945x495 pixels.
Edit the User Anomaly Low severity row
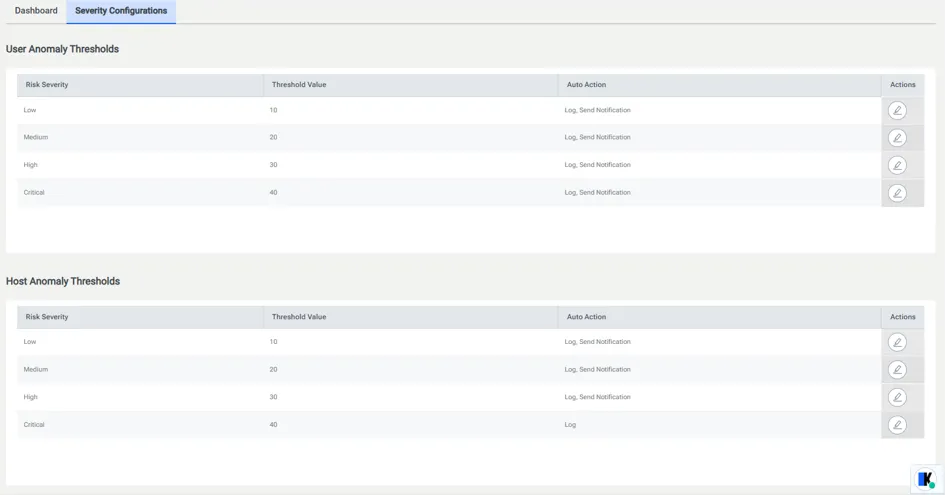click(x=897, y=110)
